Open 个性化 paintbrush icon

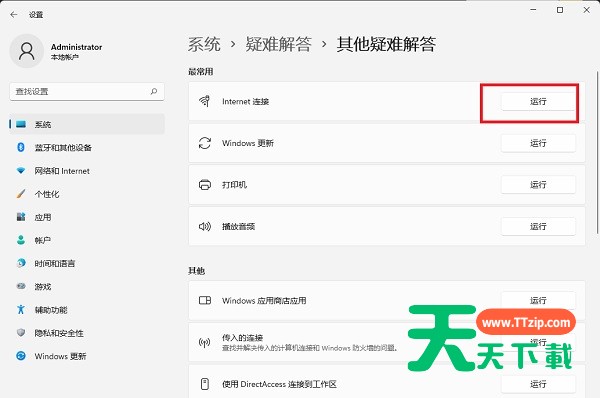coord(21,194)
